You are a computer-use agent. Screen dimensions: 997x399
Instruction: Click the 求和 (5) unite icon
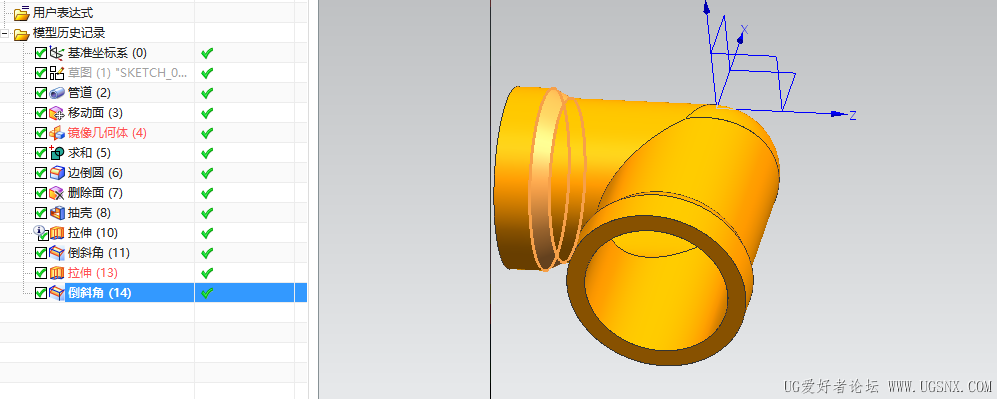click(x=57, y=153)
